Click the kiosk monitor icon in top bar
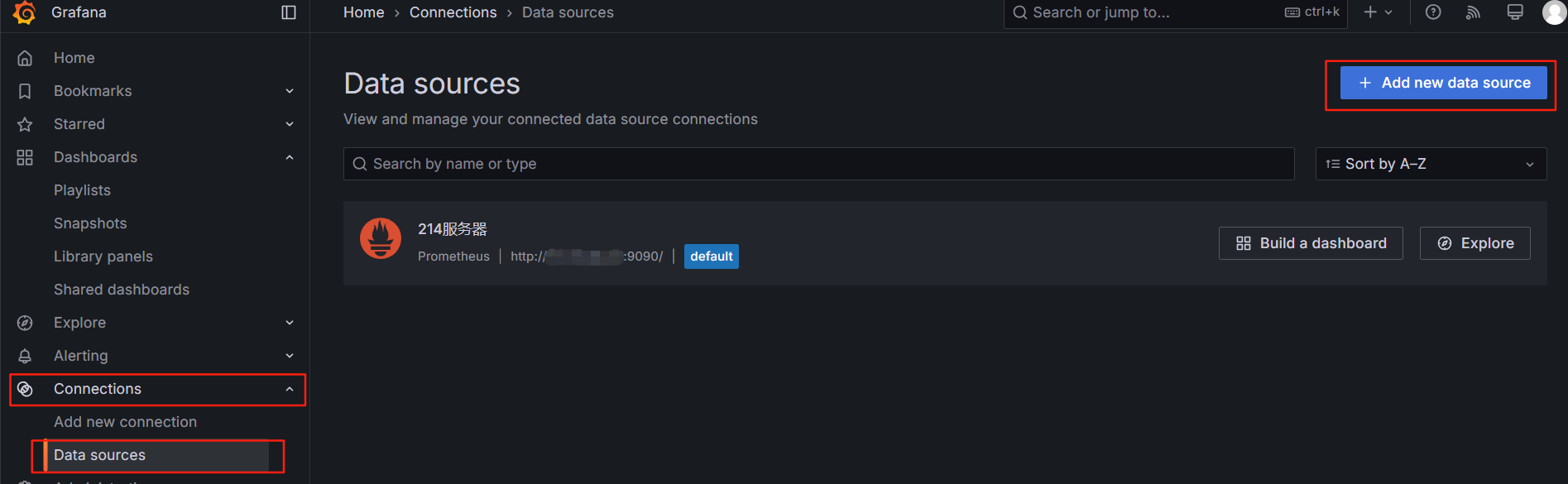 (x=1515, y=12)
